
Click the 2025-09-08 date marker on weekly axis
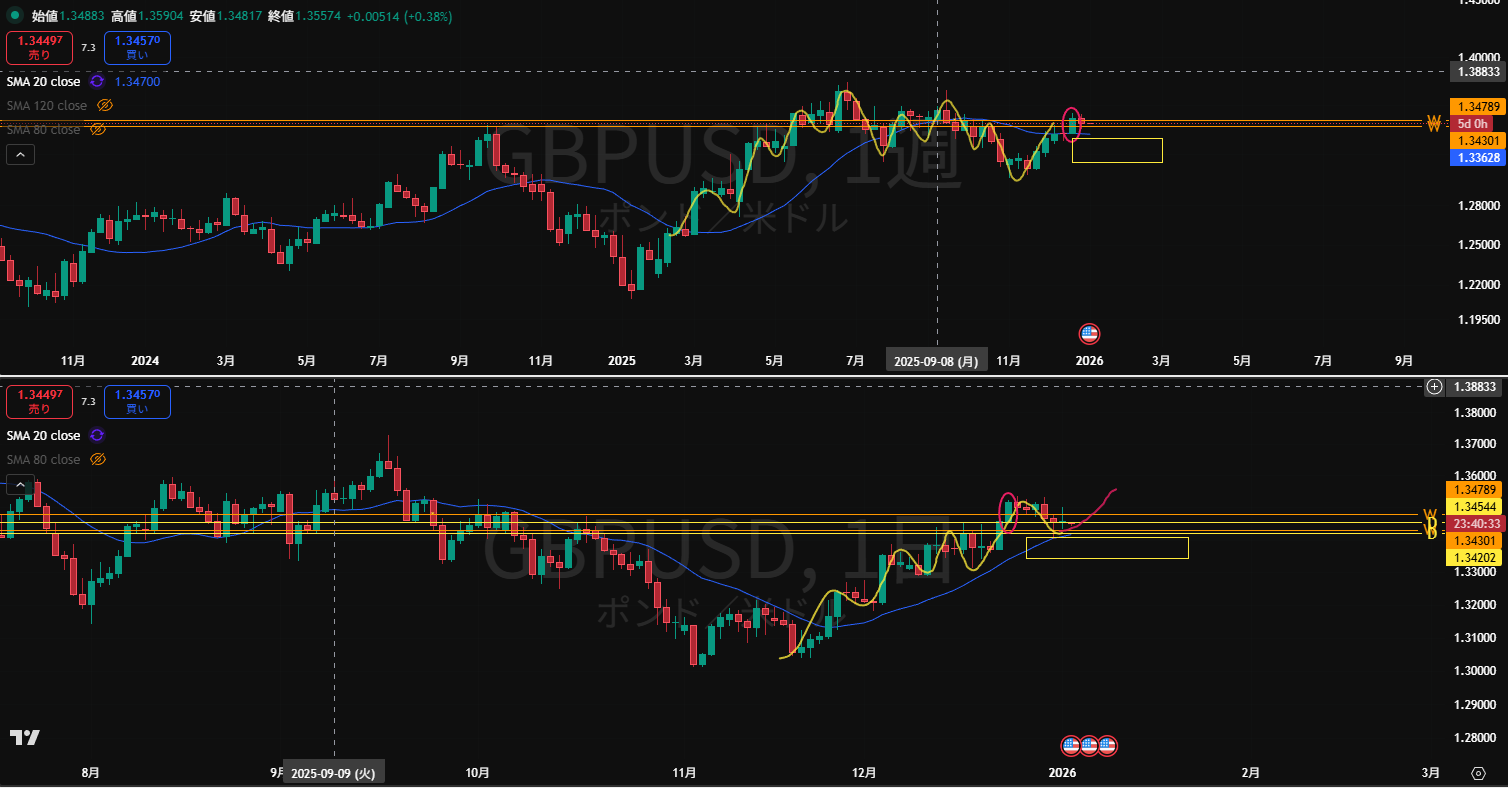(936, 360)
